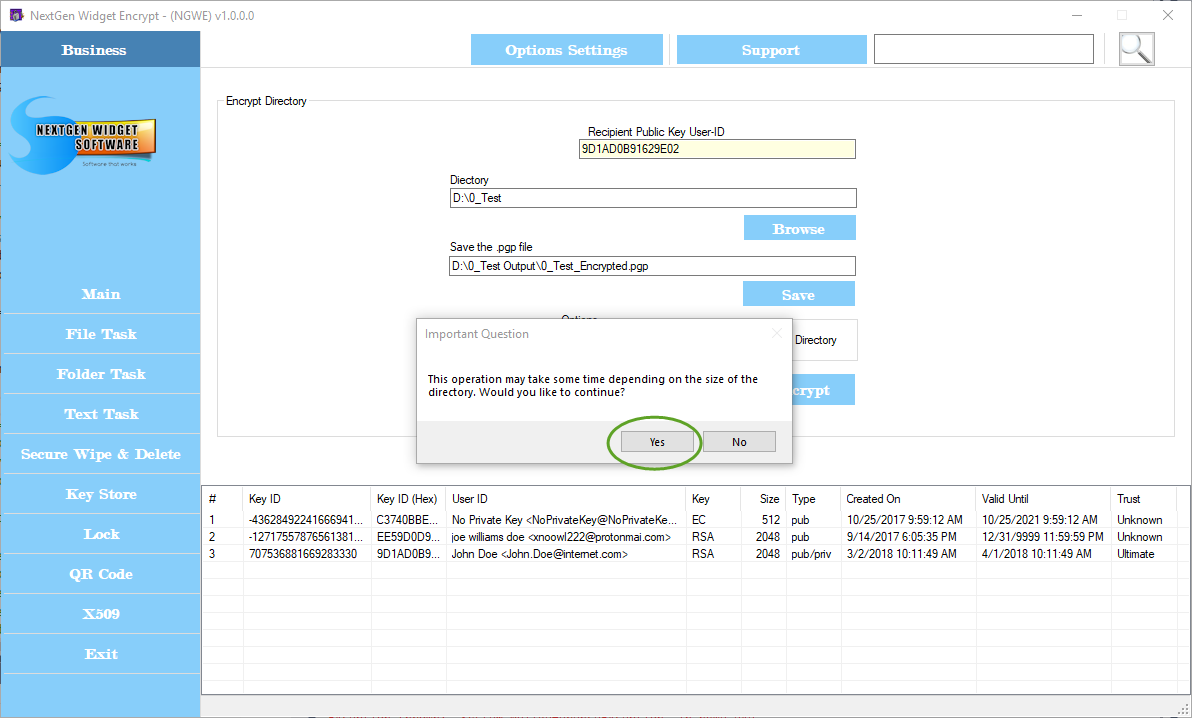Open the File Task menu
The height and width of the screenshot is (718, 1192).
point(101,334)
